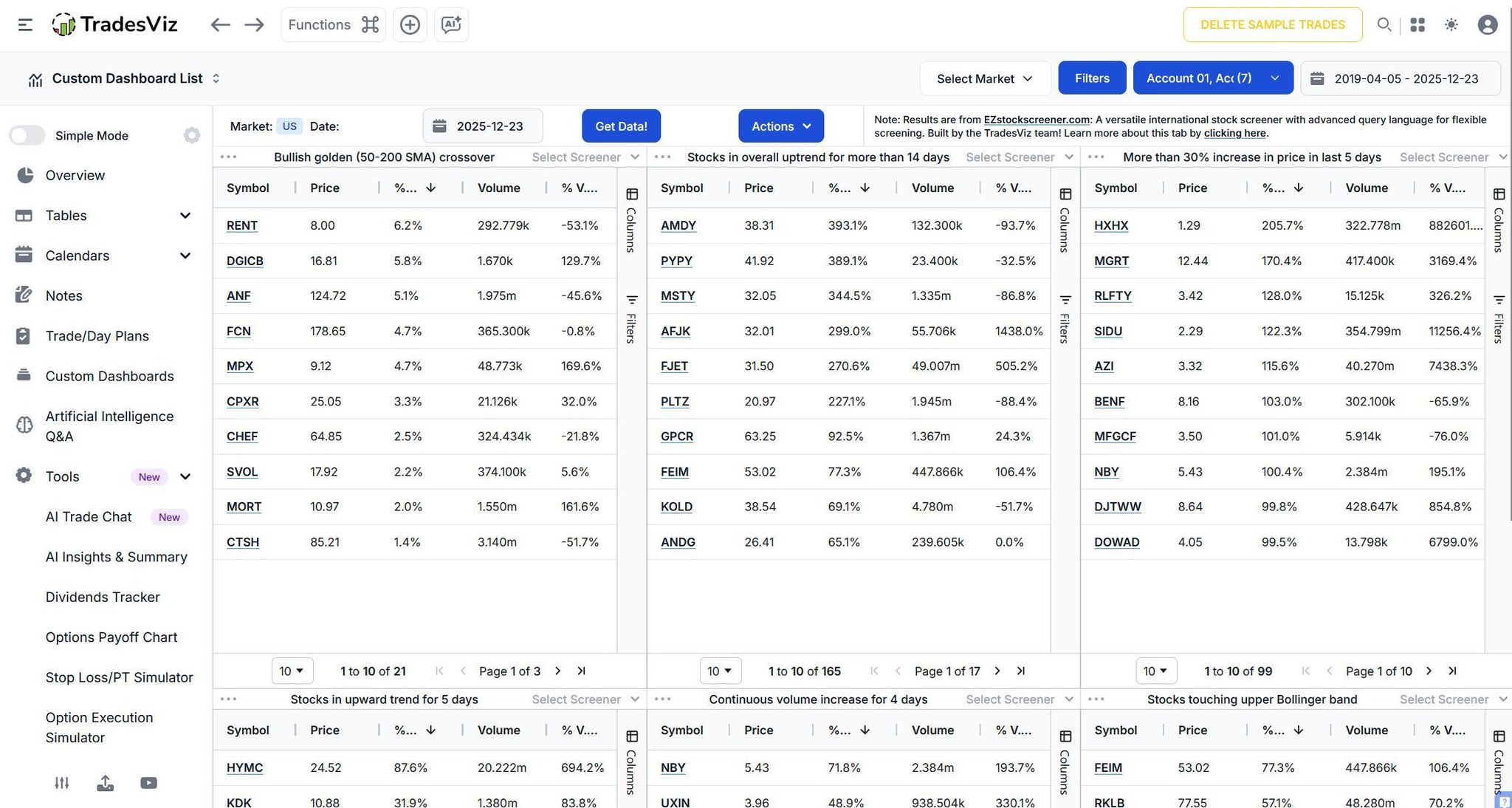Open Filters panel of uptrend stocks table
This screenshot has width=1512, height=808.
point(1065,319)
